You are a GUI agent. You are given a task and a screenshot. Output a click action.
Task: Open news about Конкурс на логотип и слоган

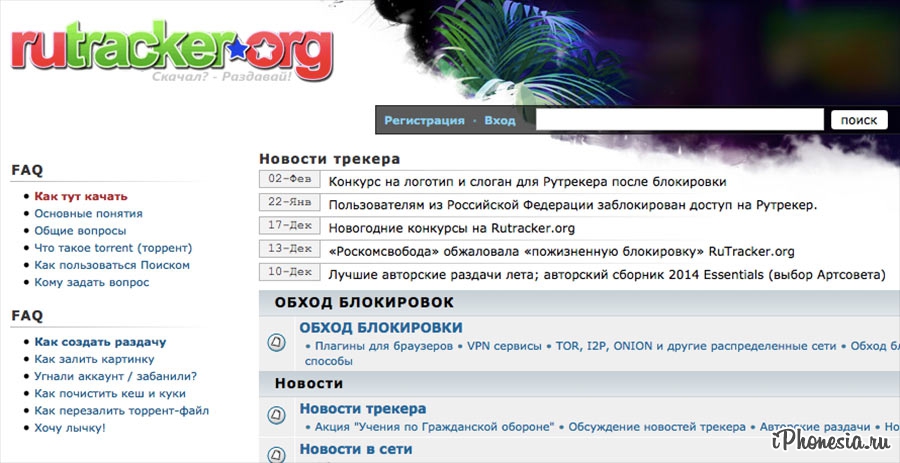pyautogui.click(x=527, y=182)
